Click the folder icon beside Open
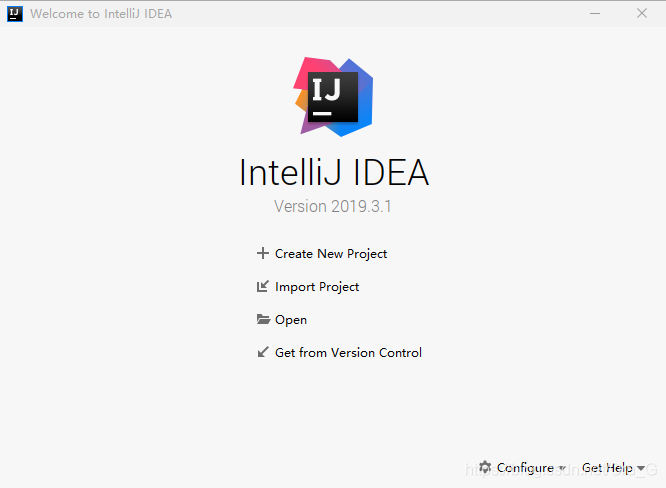Image resolution: width=666 pixels, height=488 pixels. coord(263,320)
